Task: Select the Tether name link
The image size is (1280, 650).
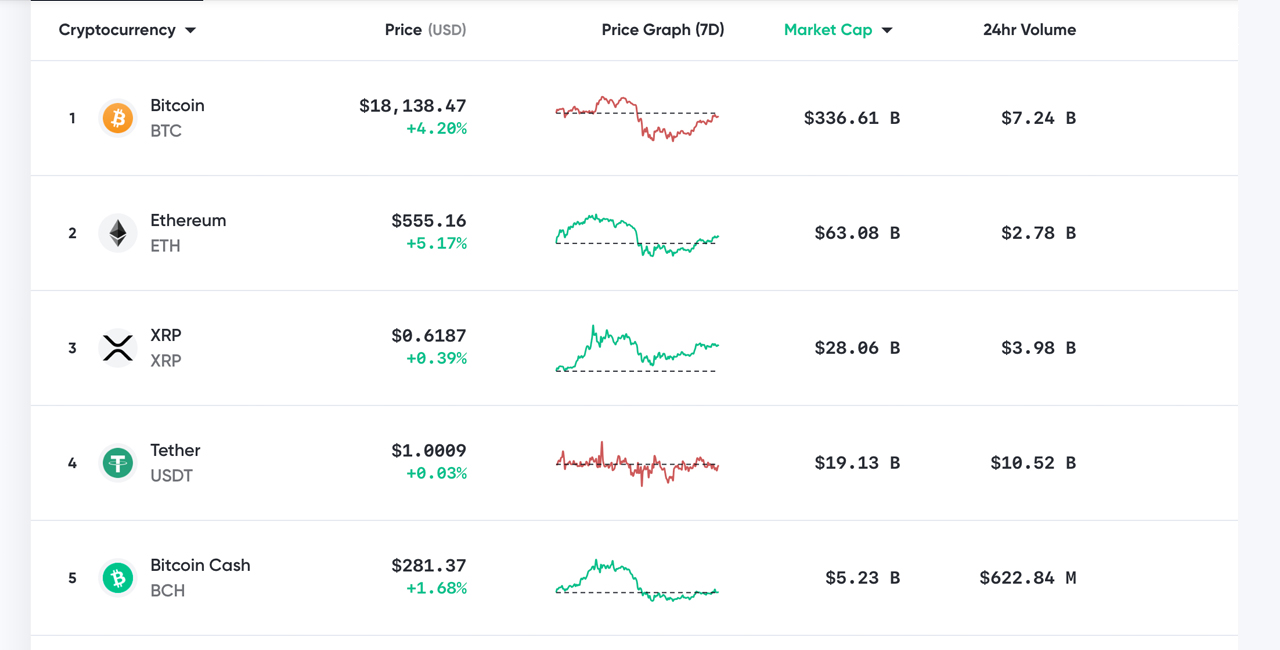Action: click(175, 450)
